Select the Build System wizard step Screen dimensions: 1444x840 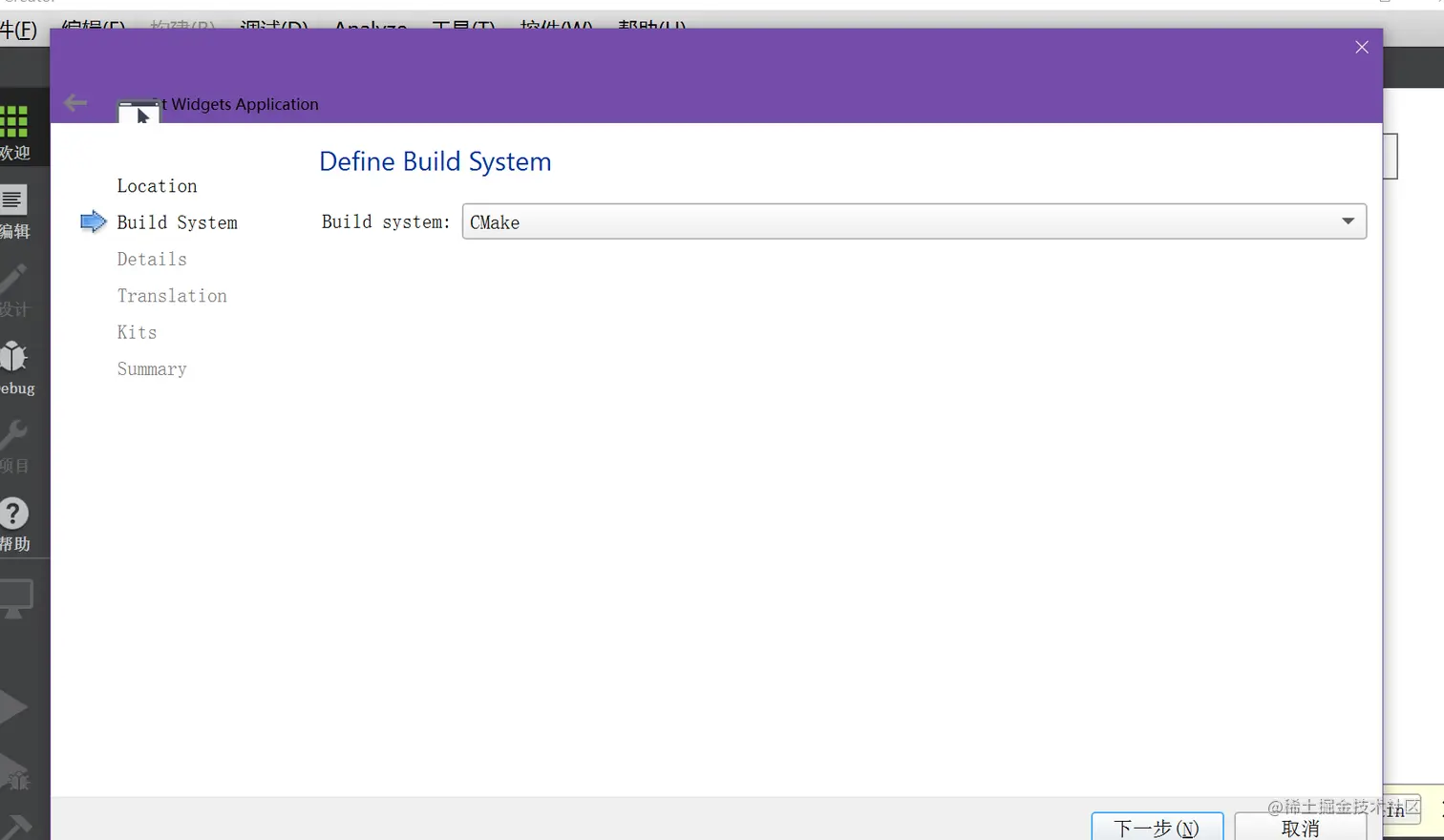177,222
